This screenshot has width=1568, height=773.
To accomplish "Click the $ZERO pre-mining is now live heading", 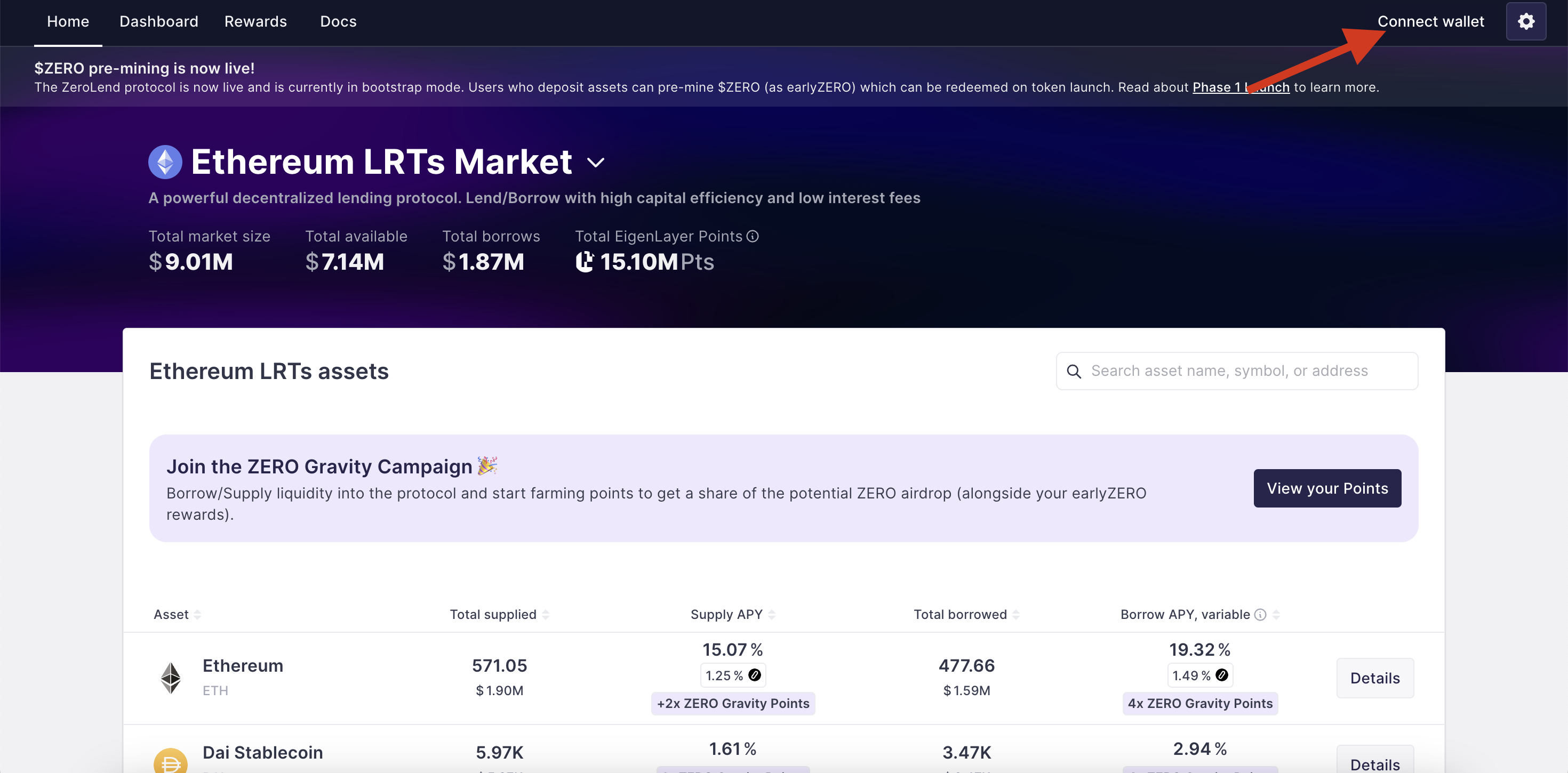I will pos(144,68).
